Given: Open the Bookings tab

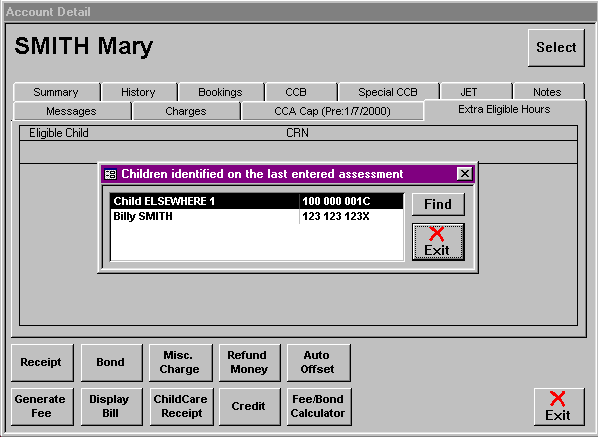Looking at the screenshot, I should [221, 92].
